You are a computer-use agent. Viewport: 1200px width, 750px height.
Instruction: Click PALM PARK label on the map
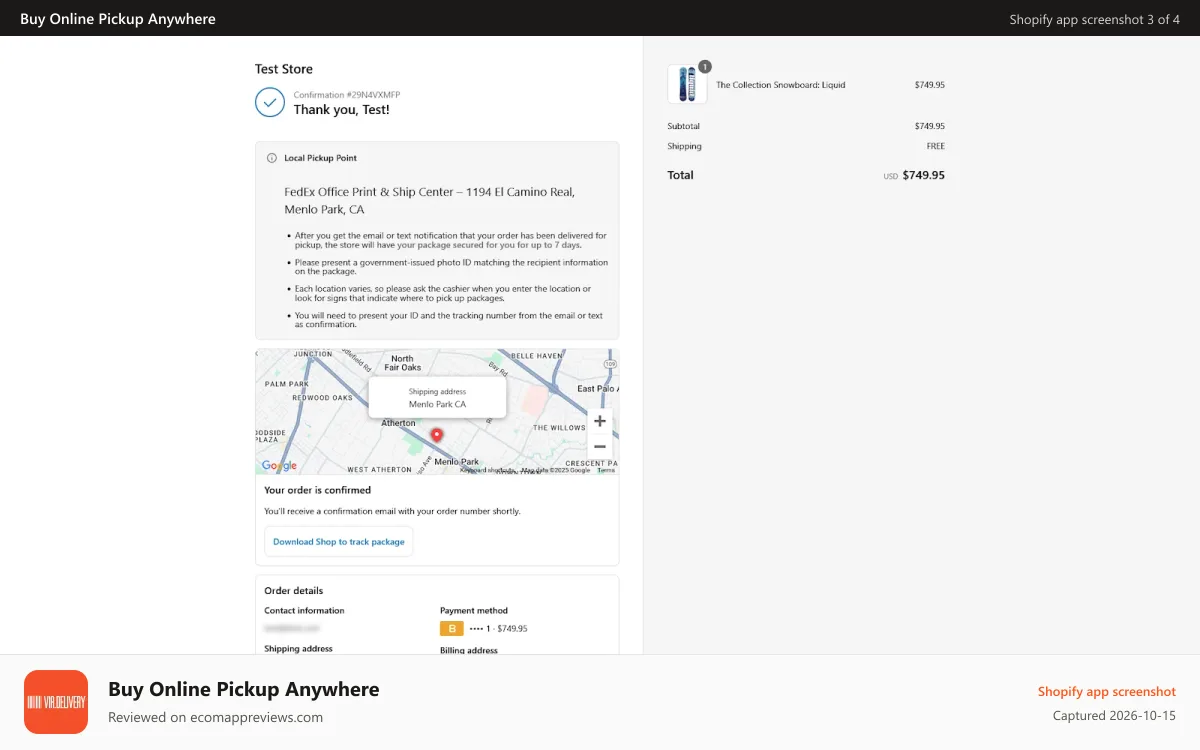point(287,384)
